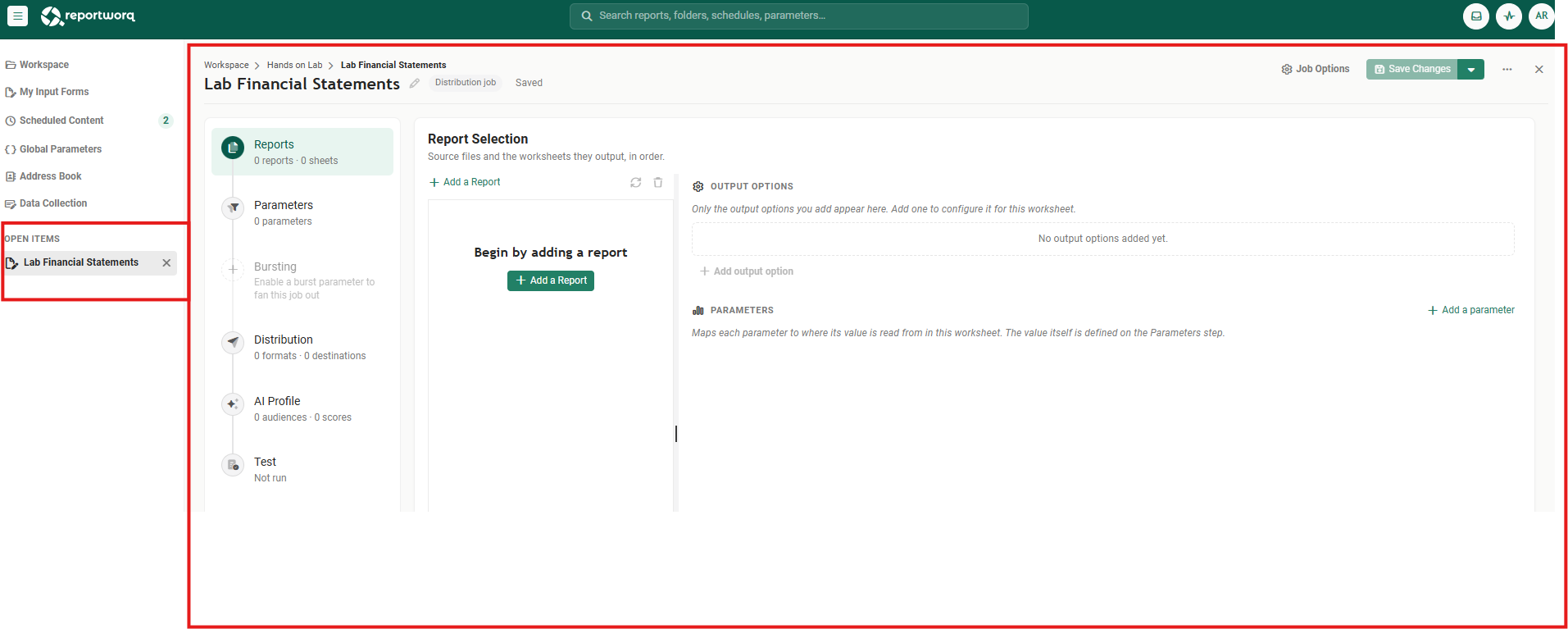The height and width of the screenshot is (629, 1568).
Task: Select the Bursting step
Action: [x=302, y=280]
